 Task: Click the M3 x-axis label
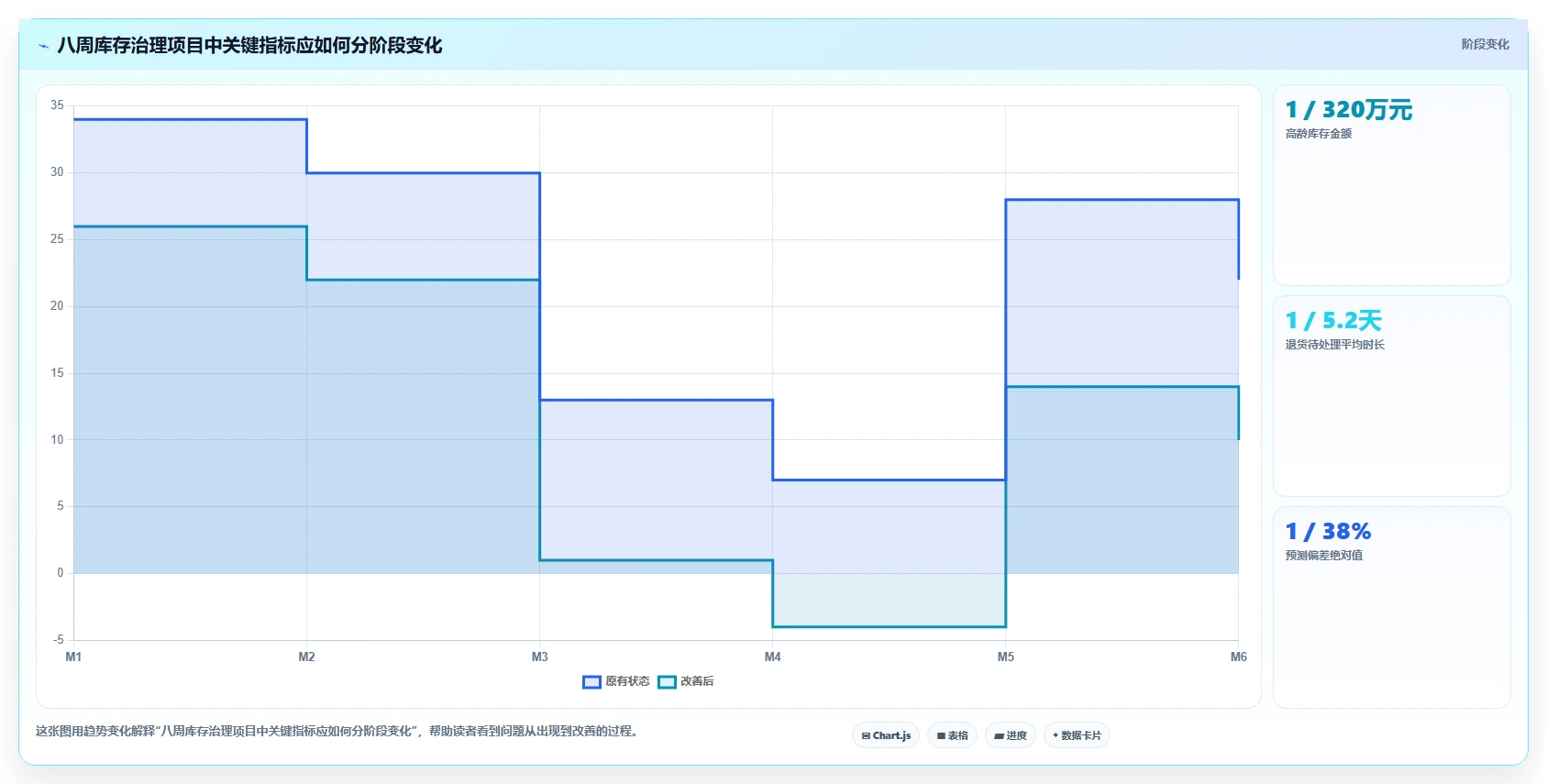(539, 657)
